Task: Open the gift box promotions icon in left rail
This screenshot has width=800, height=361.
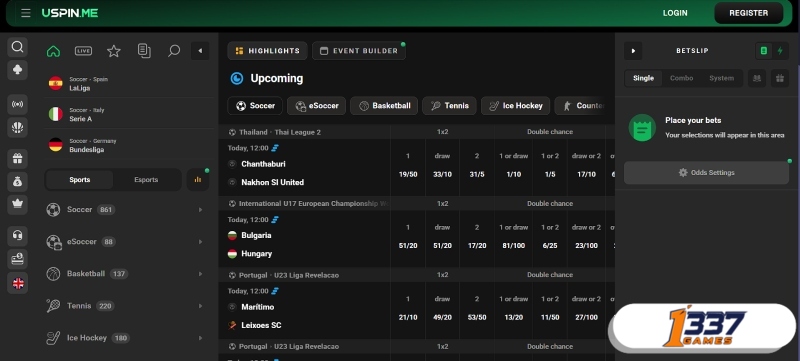Action: click(x=17, y=159)
